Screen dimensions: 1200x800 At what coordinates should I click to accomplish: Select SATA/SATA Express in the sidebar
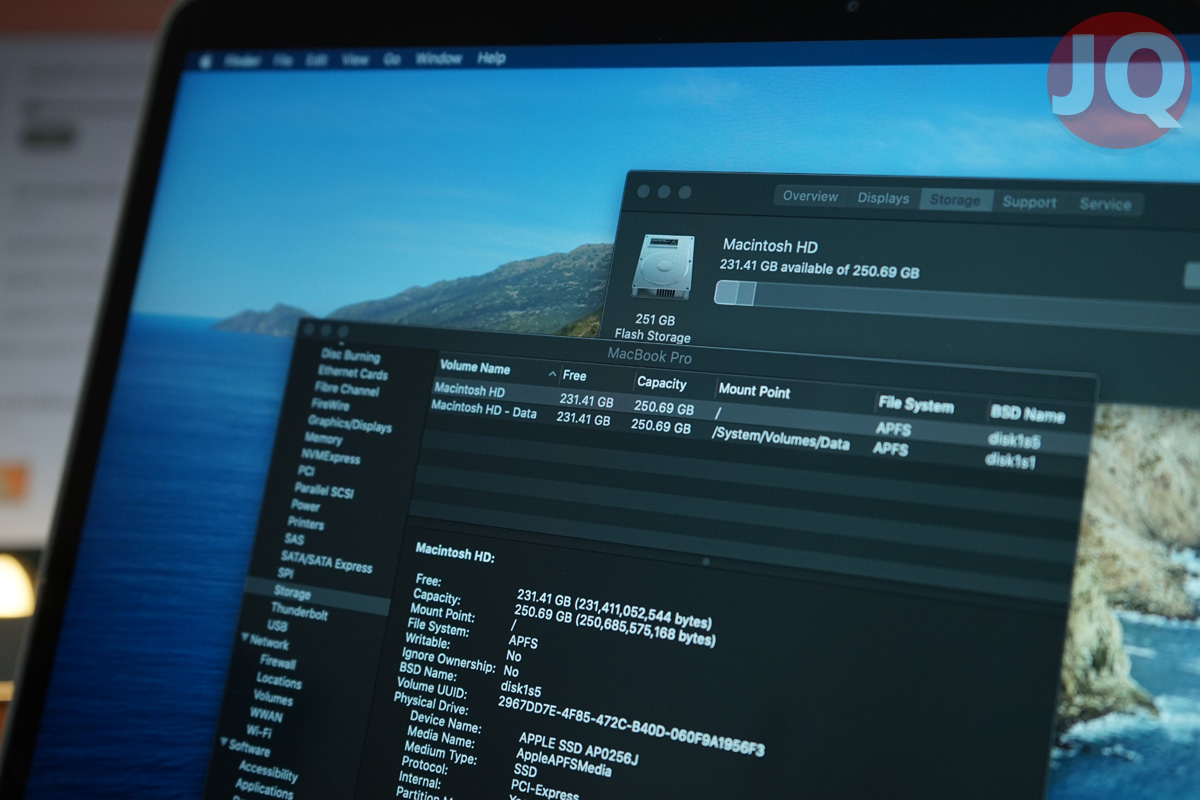pos(326,561)
